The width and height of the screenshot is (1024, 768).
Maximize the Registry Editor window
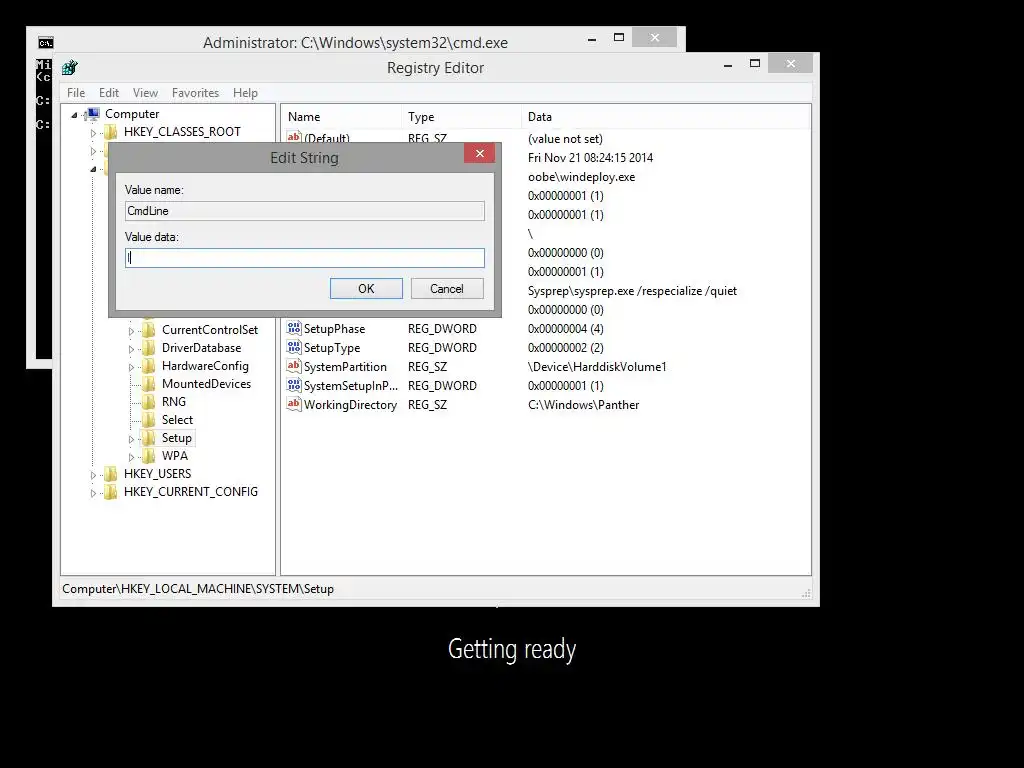tap(755, 63)
